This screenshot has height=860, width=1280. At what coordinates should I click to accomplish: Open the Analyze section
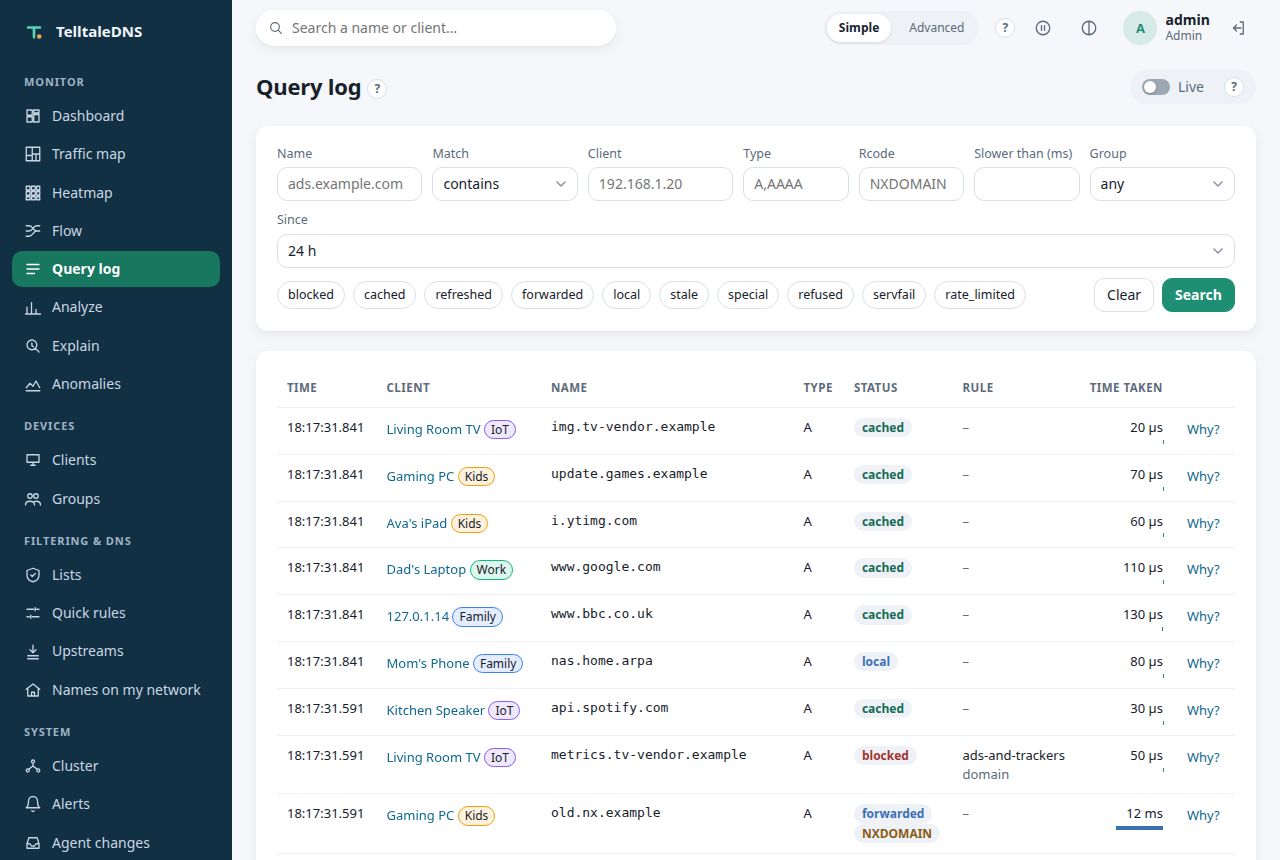[116, 307]
